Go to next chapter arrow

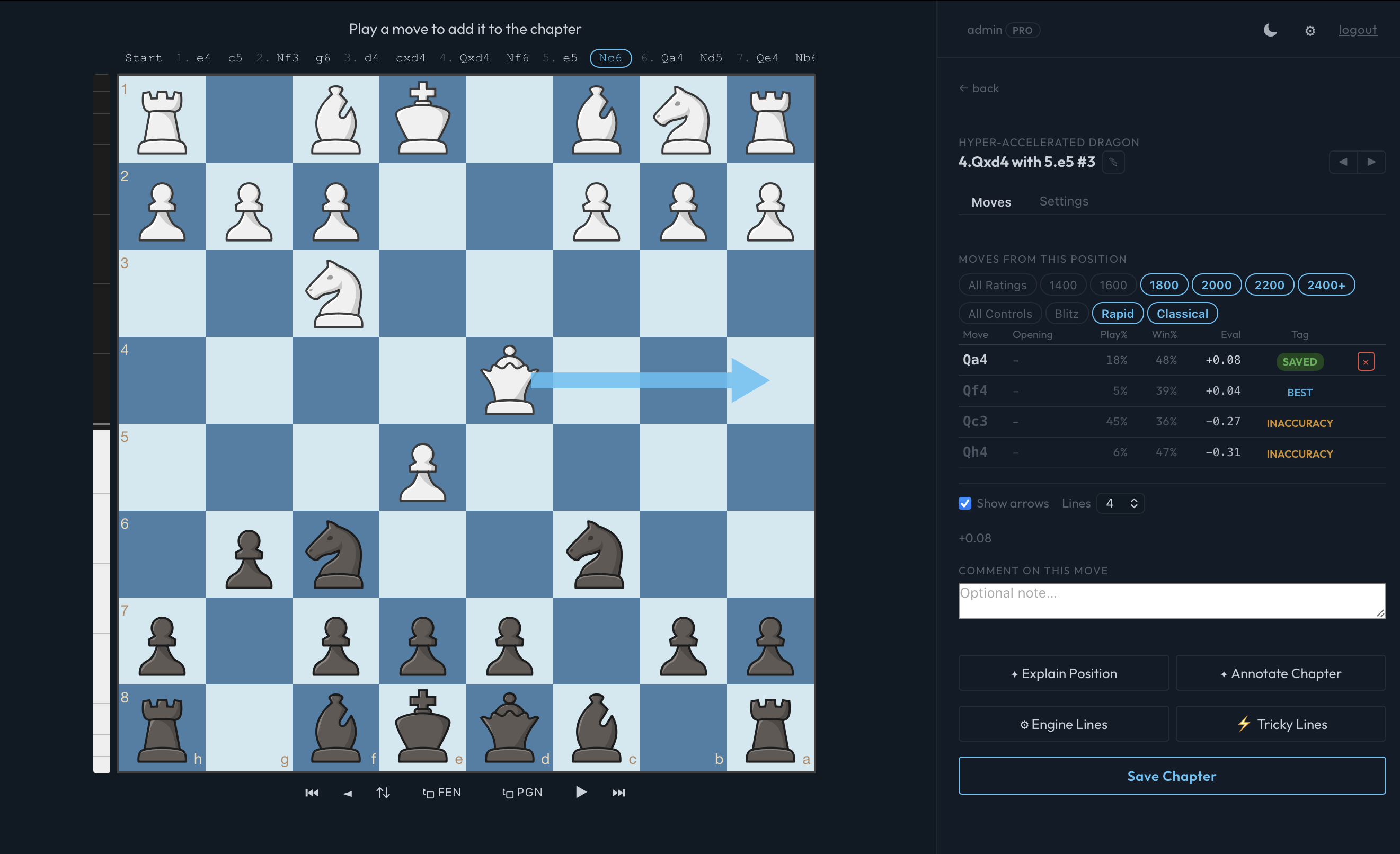coord(1371,162)
